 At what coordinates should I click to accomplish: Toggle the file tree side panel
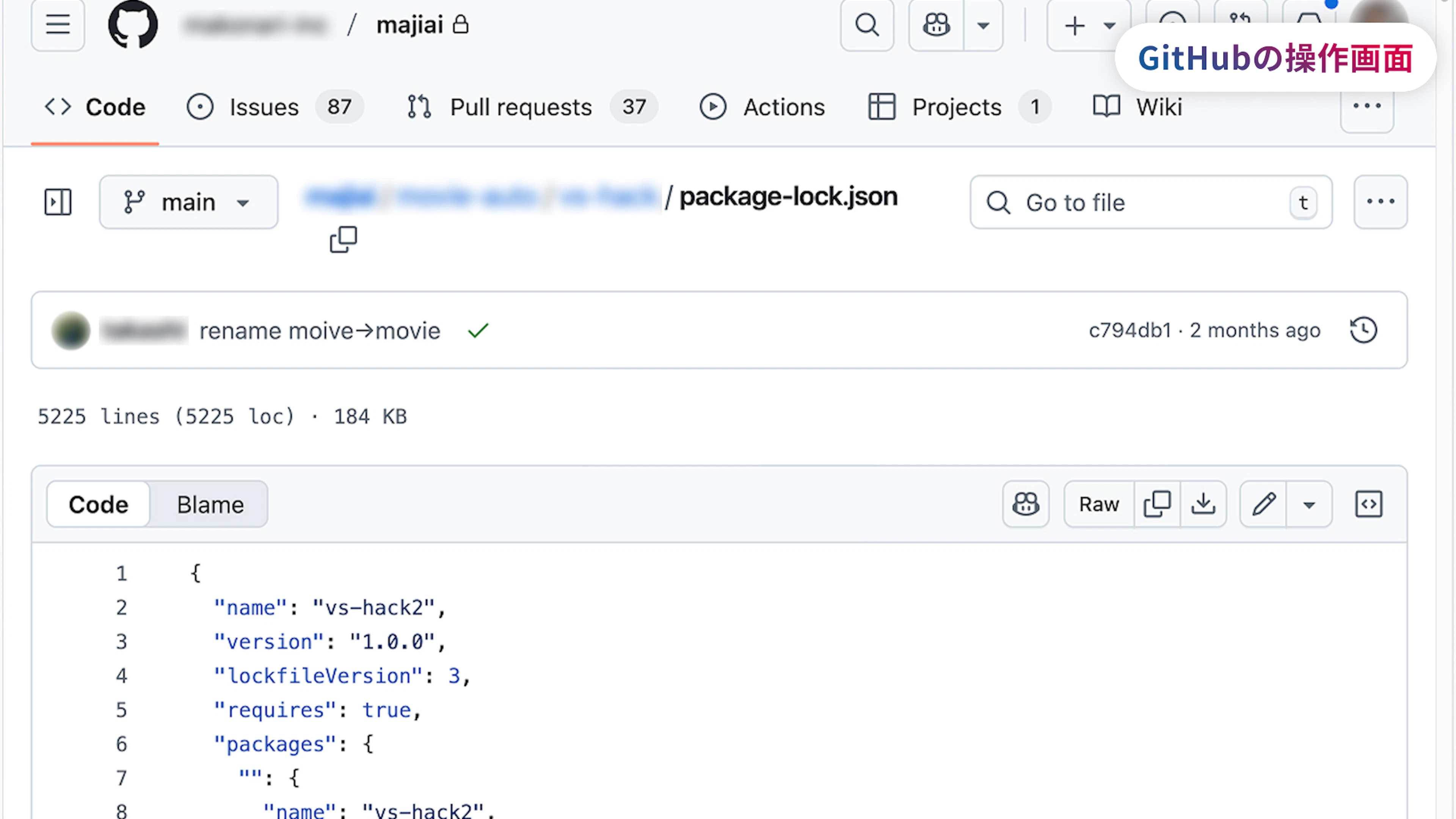58,202
